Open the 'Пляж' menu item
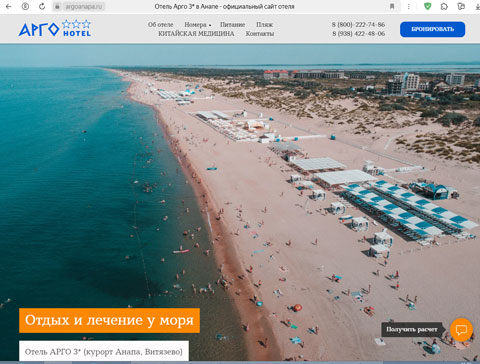 click(265, 25)
